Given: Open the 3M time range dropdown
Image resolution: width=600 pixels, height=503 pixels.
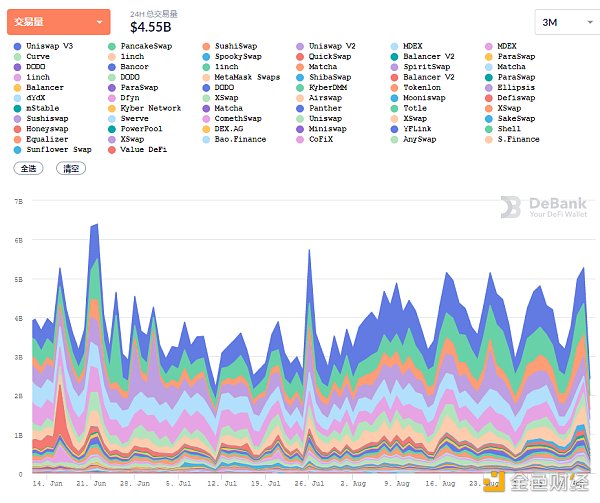Looking at the screenshot, I should tap(562, 22).
